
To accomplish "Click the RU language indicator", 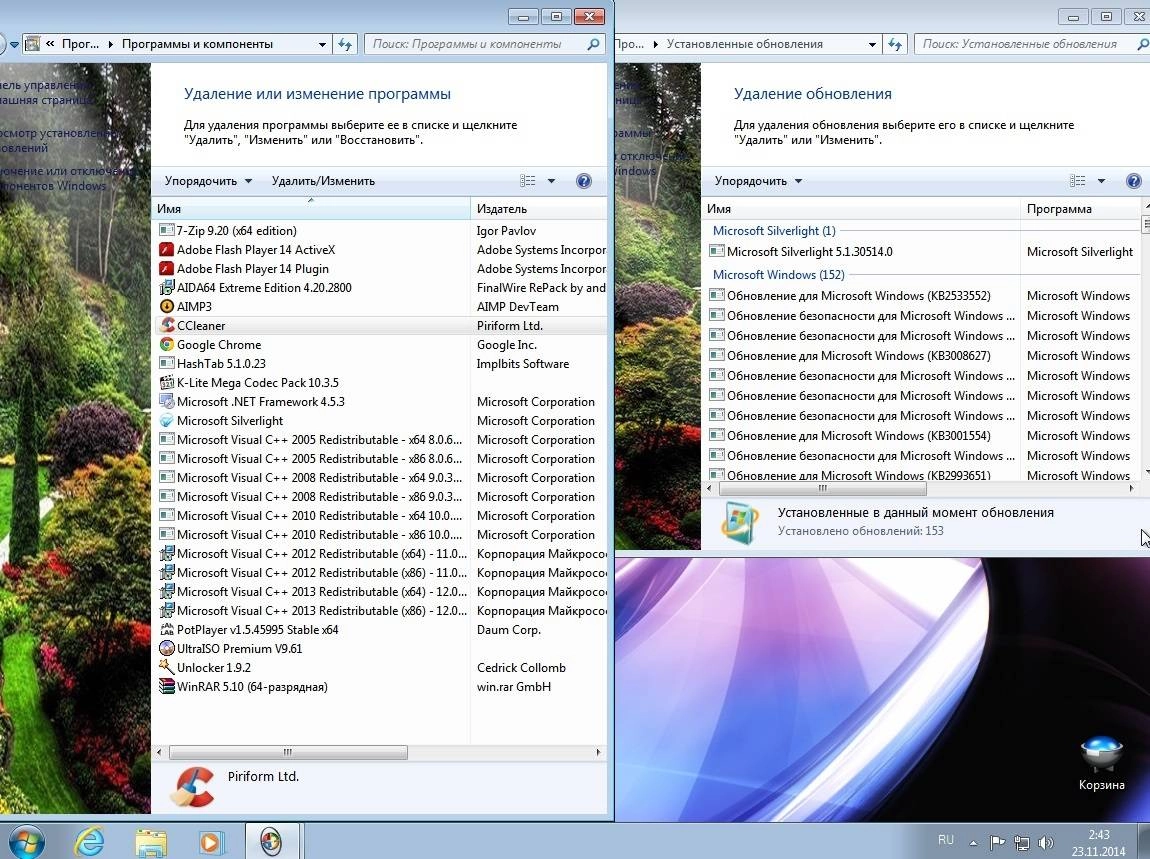I will point(945,840).
